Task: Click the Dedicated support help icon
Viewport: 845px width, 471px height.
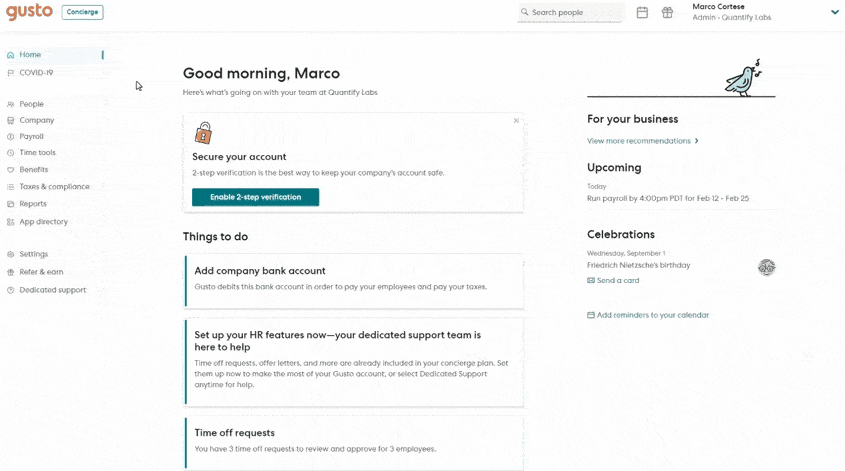Action: click(10, 290)
